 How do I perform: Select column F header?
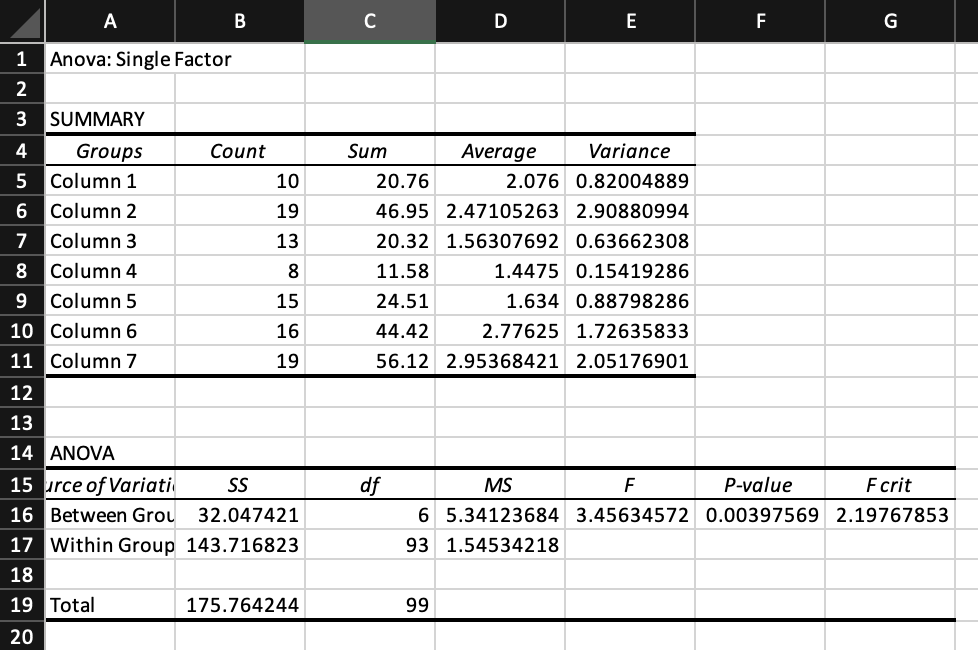pyautogui.click(x=760, y=21)
